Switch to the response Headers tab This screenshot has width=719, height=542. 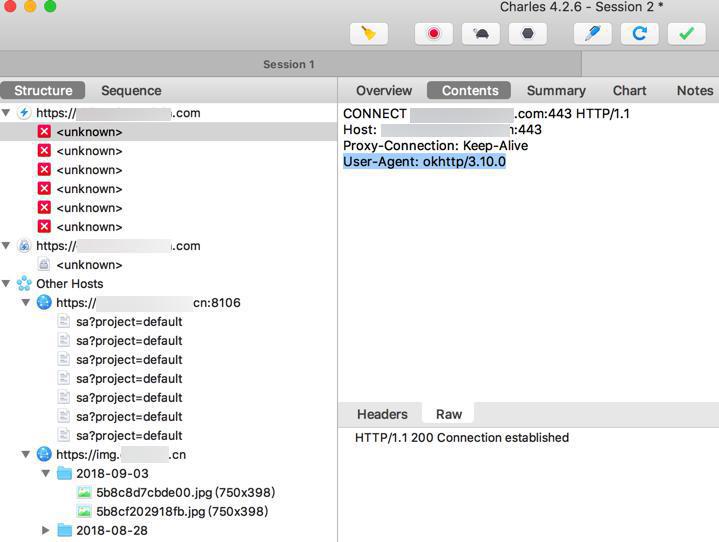click(382, 414)
